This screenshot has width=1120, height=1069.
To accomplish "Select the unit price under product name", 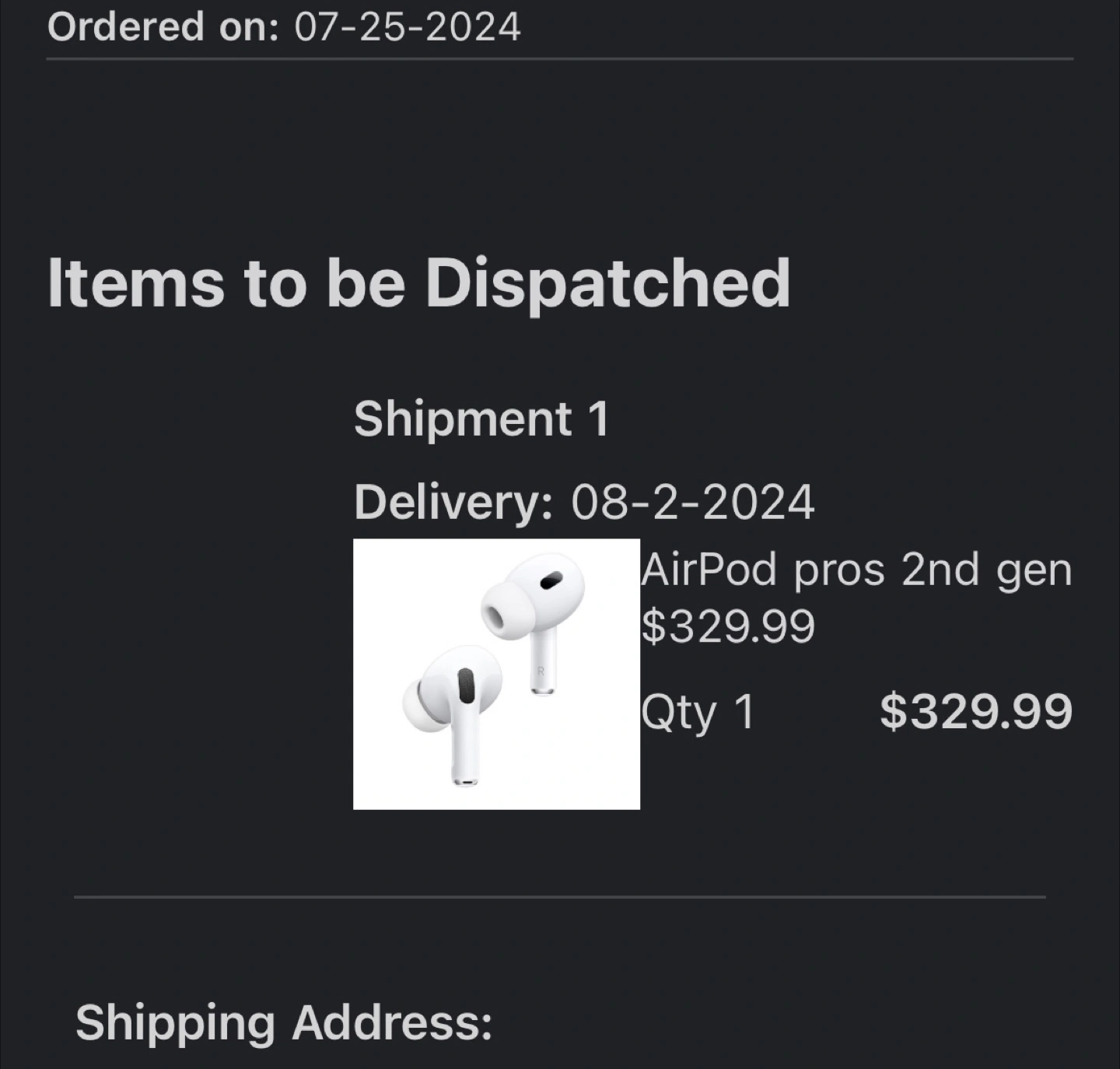I will (x=727, y=626).
